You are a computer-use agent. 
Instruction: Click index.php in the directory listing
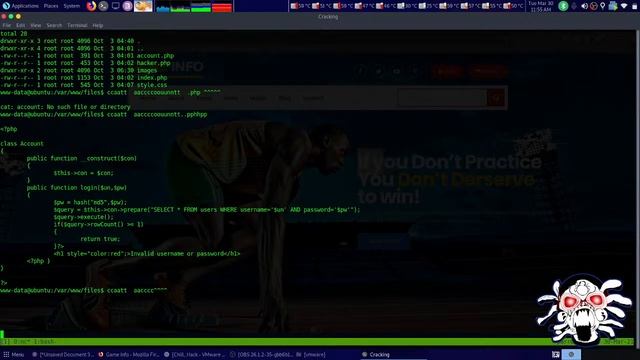point(152,78)
